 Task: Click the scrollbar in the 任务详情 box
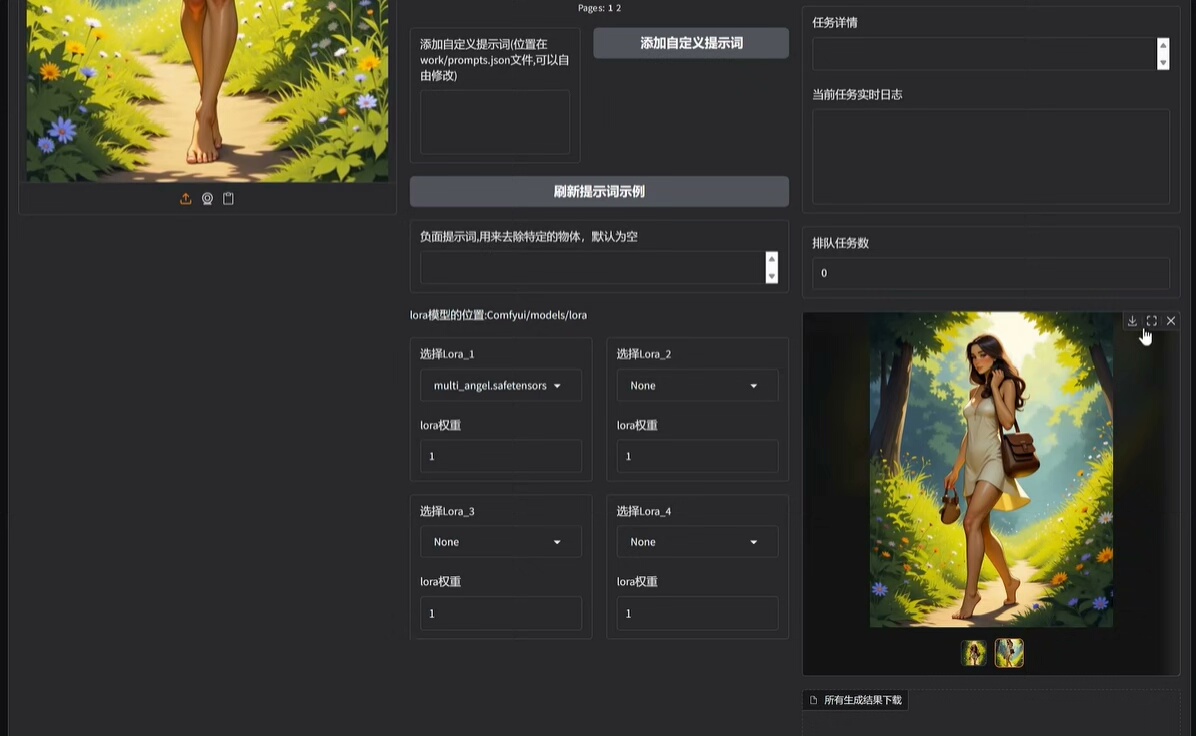(1163, 54)
